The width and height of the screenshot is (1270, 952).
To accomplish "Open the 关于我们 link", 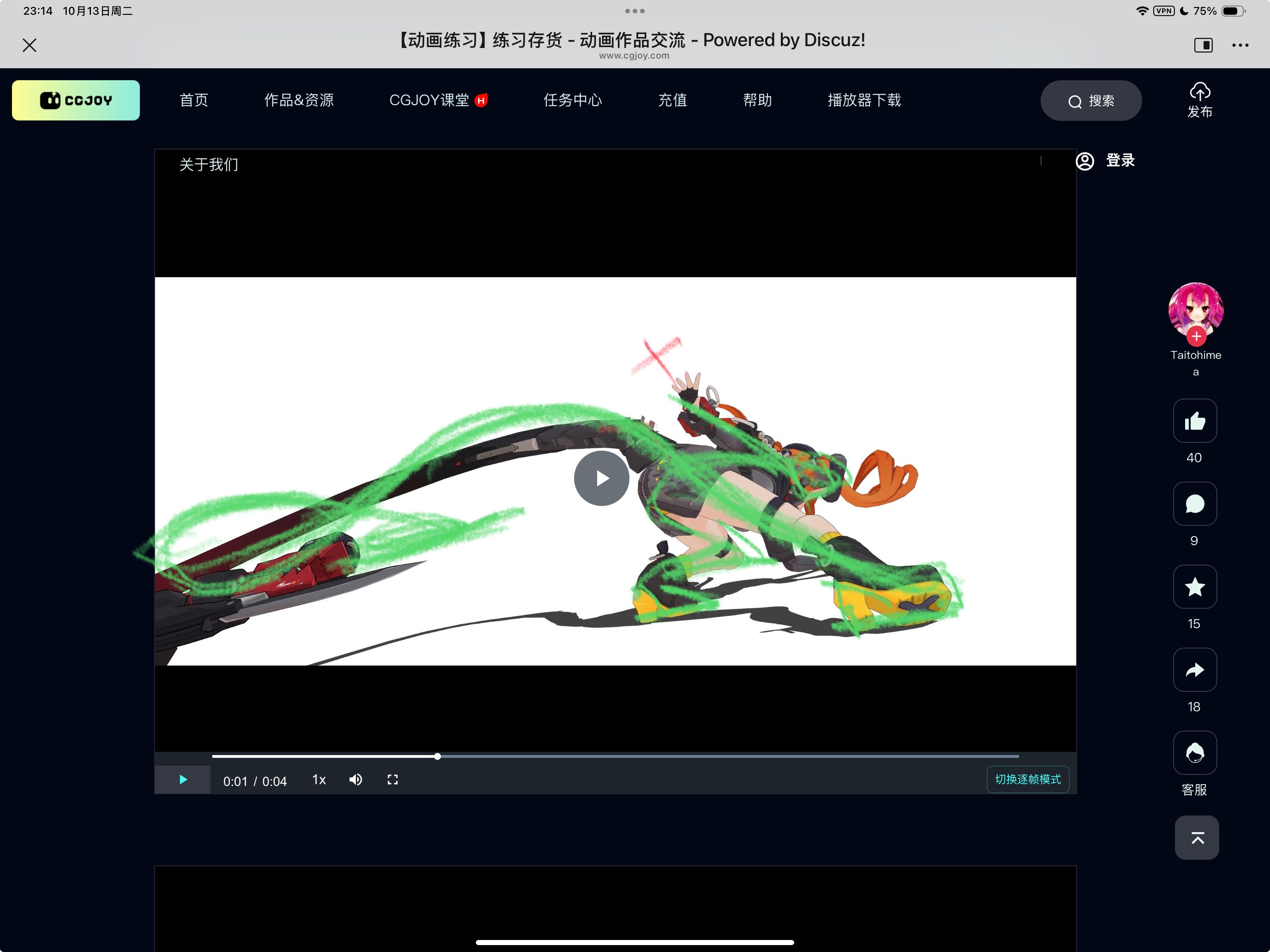I will pos(209,165).
